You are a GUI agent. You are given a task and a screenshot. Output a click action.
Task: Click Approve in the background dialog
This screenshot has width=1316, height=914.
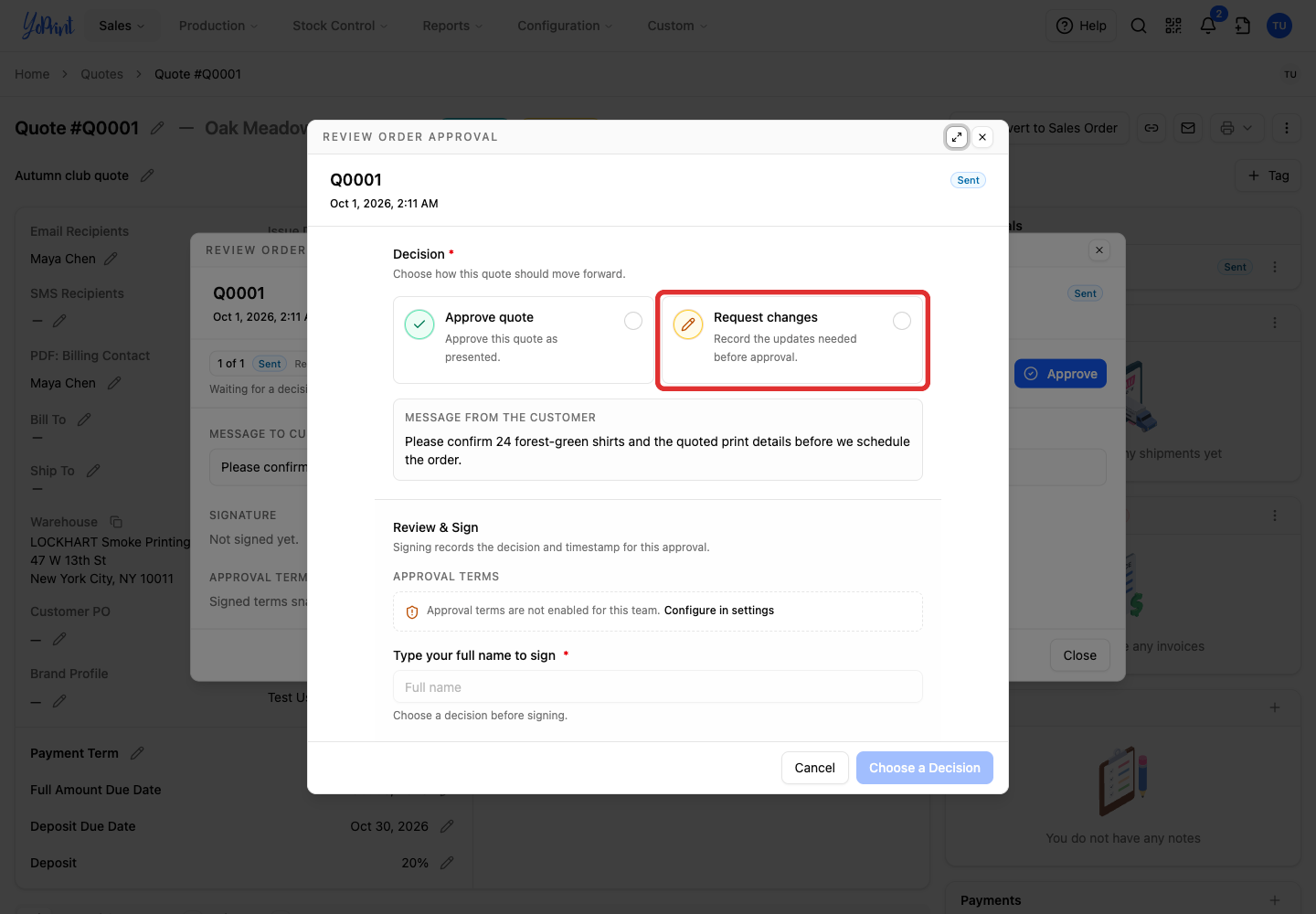[1060, 374]
